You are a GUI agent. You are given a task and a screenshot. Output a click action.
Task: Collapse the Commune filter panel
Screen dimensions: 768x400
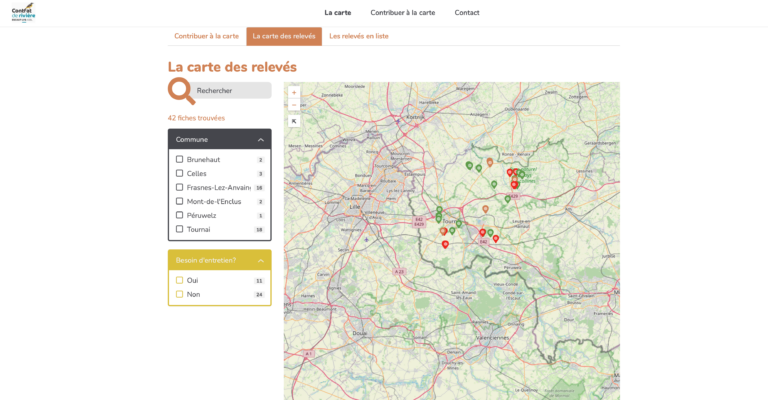click(x=261, y=140)
